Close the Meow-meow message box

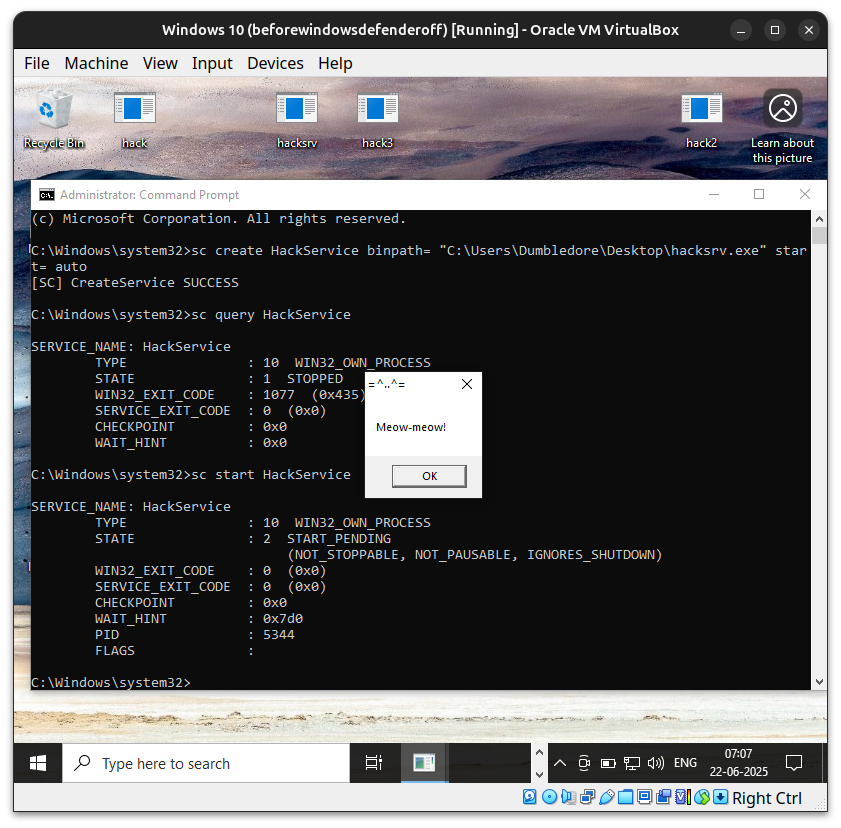click(x=467, y=384)
